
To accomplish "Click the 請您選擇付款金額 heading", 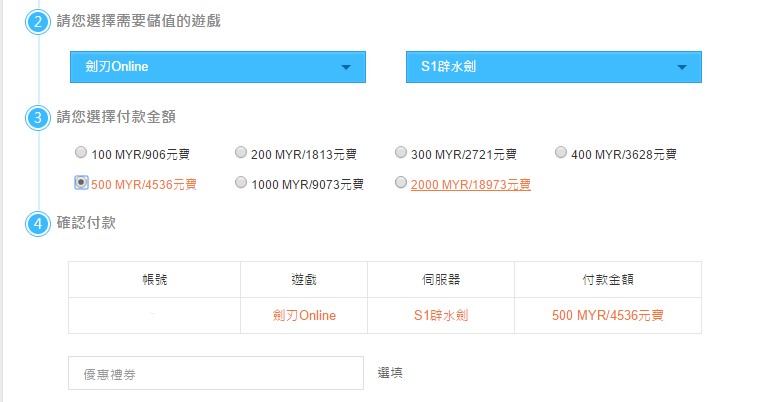I will (x=116, y=117).
